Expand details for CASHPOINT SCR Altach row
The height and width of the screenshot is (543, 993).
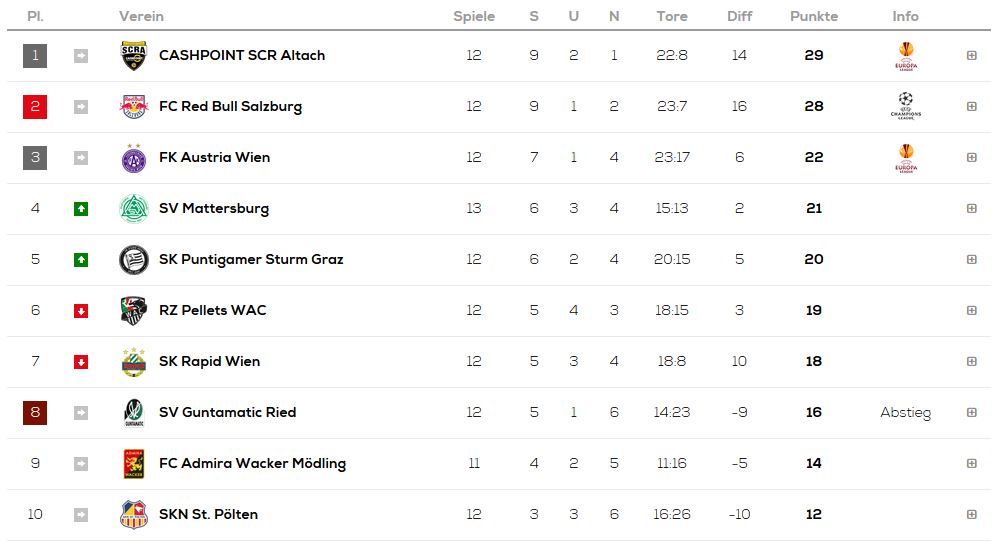(971, 56)
